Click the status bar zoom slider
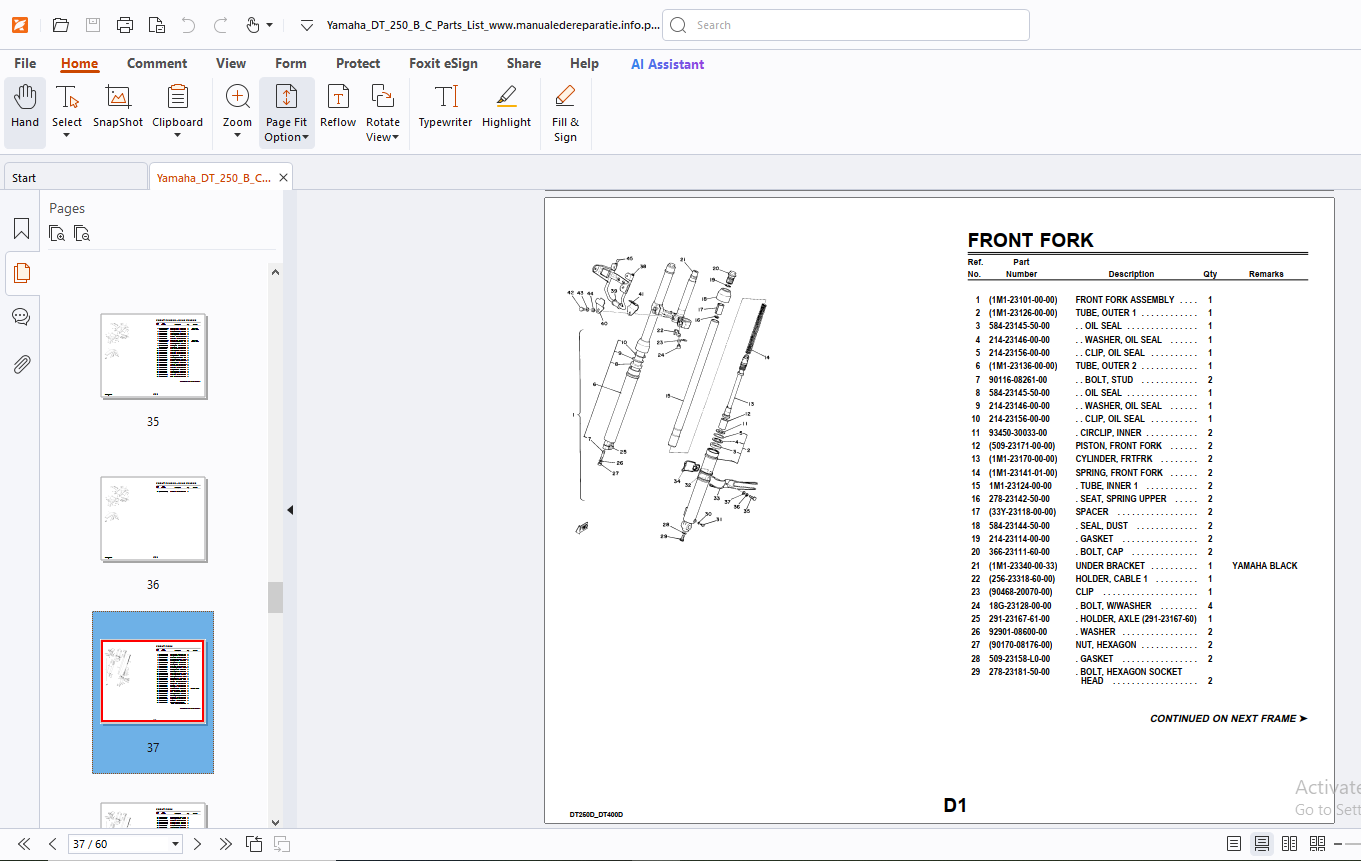Image resolution: width=1361 pixels, height=861 pixels. (x=1354, y=844)
